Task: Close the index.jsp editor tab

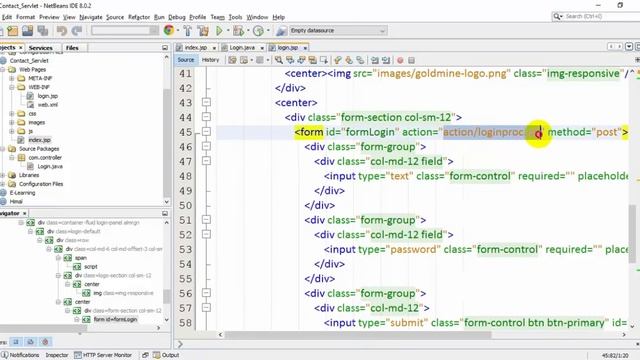Action: point(214,48)
